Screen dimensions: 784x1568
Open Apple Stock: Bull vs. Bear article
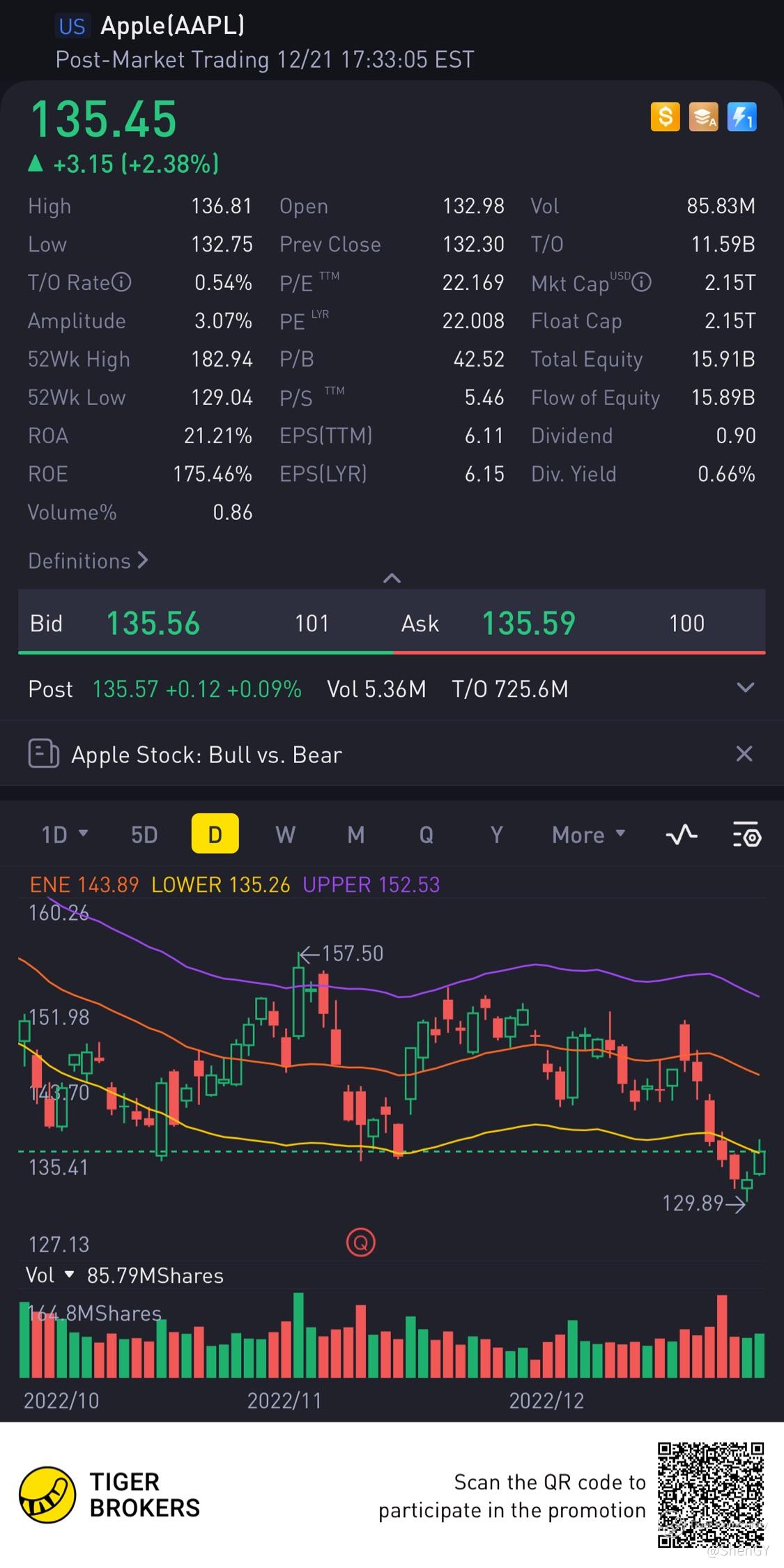(x=206, y=755)
